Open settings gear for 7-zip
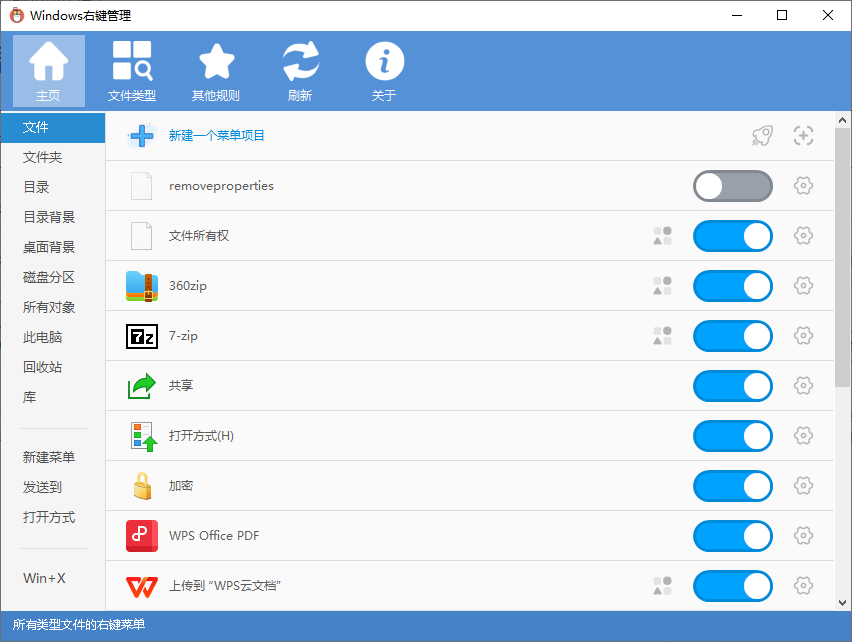The image size is (852, 642). pos(803,336)
